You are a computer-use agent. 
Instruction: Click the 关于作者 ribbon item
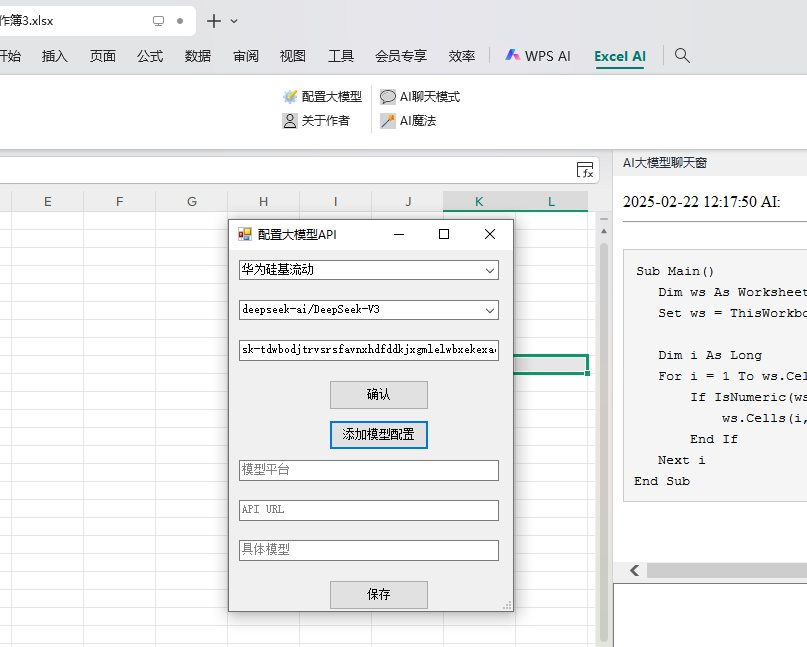pos(316,120)
